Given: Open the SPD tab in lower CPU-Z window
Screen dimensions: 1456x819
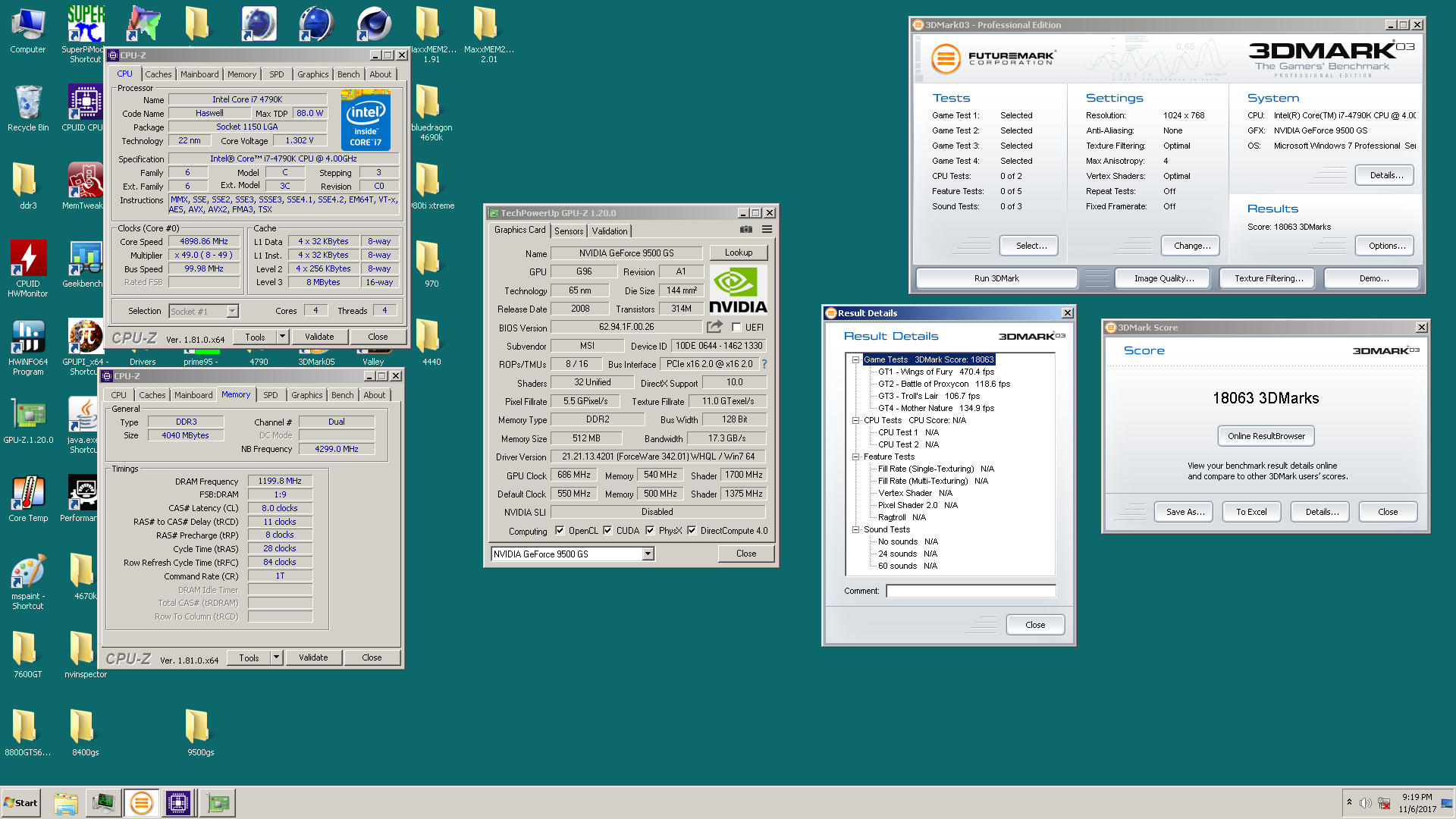Looking at the screenshot, I should click(x=270, y=395).
